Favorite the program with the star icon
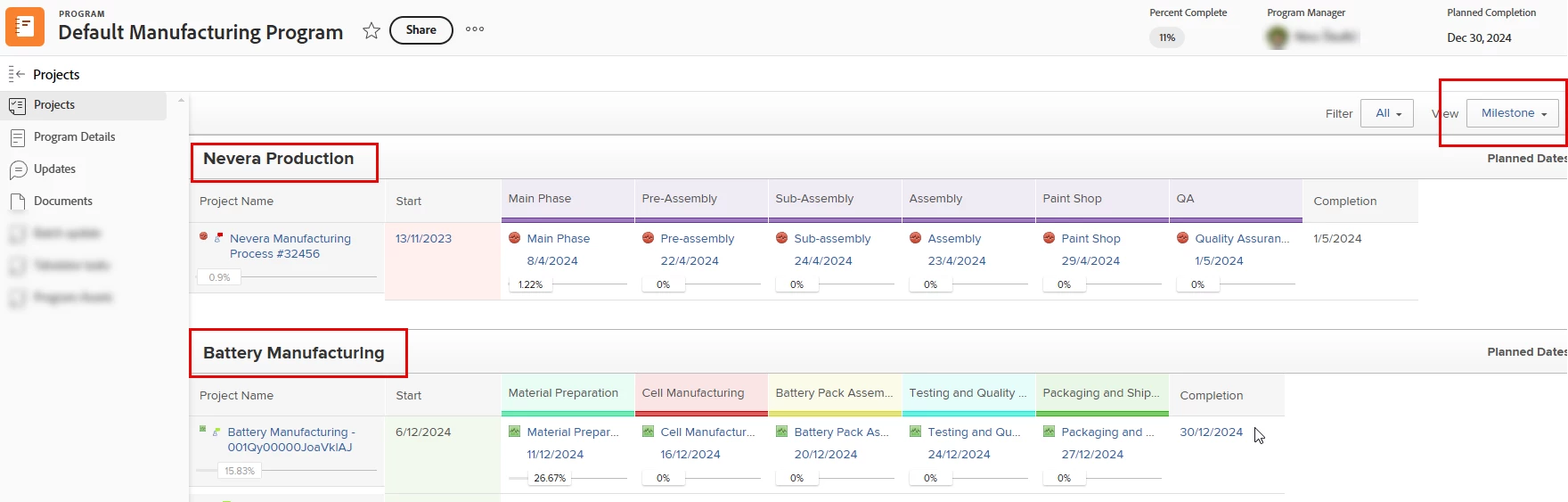1568x502 pixels. 372,31
